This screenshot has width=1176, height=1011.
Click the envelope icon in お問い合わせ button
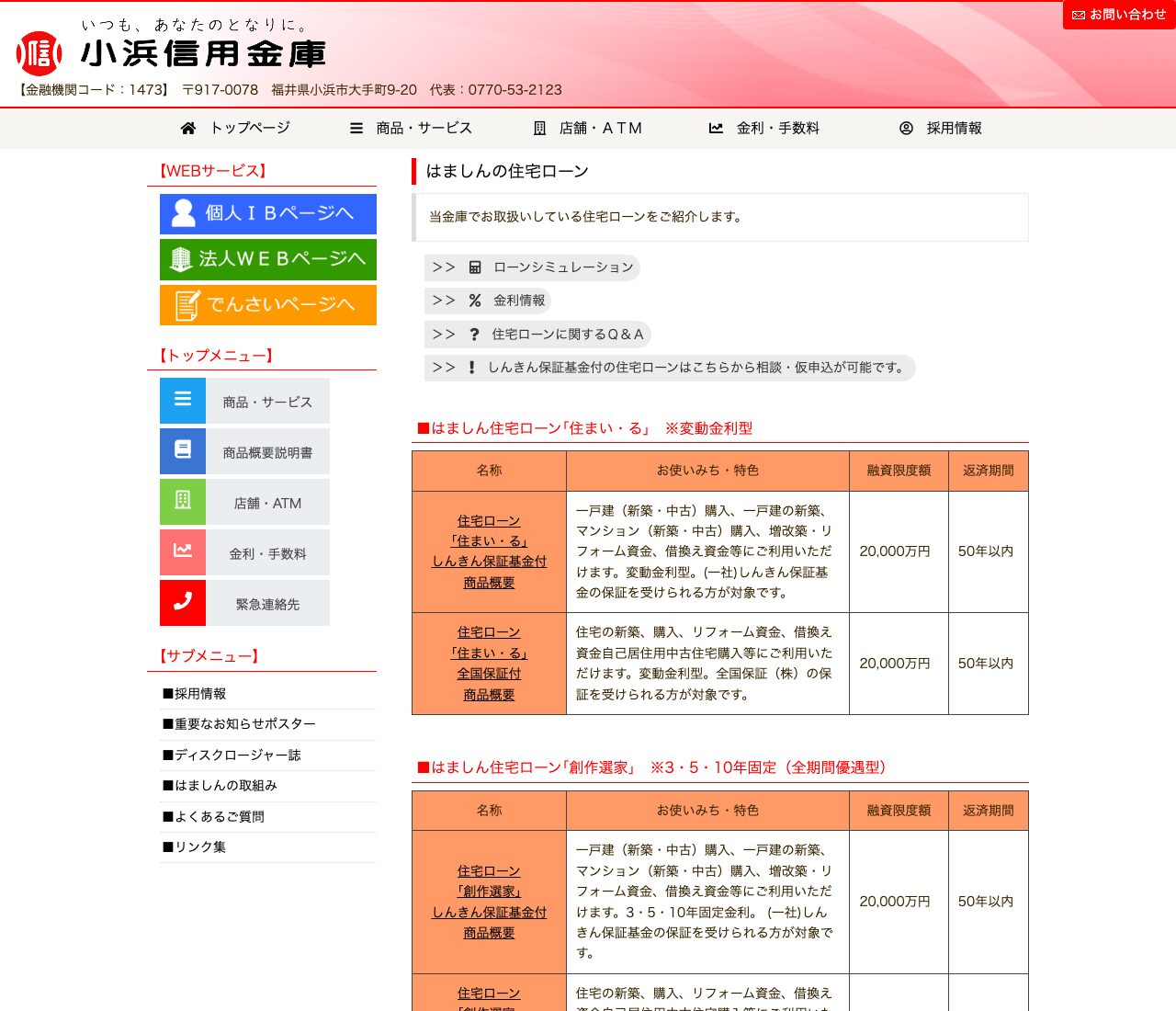coord(1079,15)
